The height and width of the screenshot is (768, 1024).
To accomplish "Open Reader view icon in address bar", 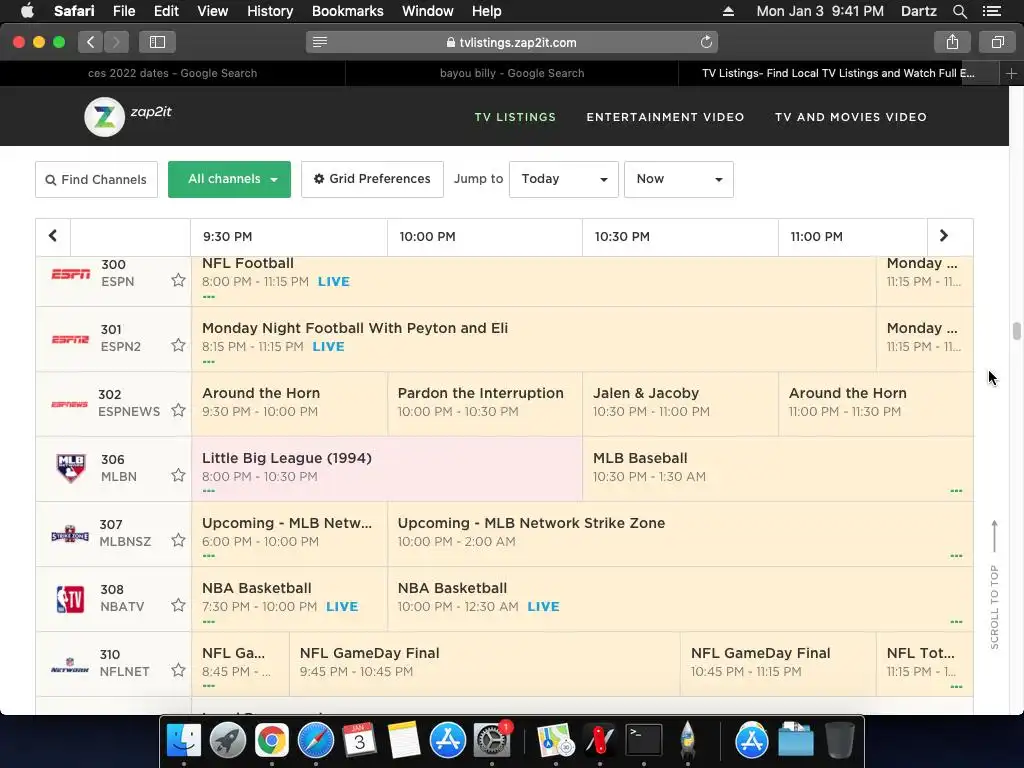I will 320,42.
